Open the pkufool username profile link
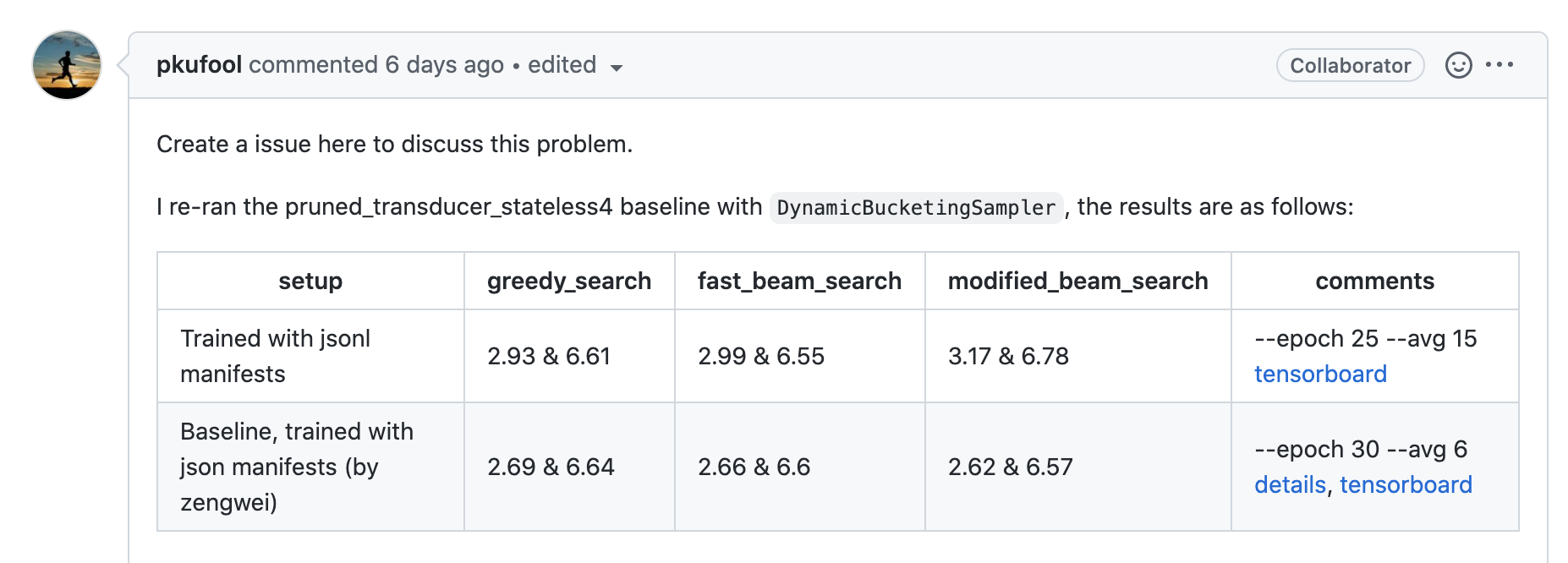The image size is (1568, 563). pos(200,65)
